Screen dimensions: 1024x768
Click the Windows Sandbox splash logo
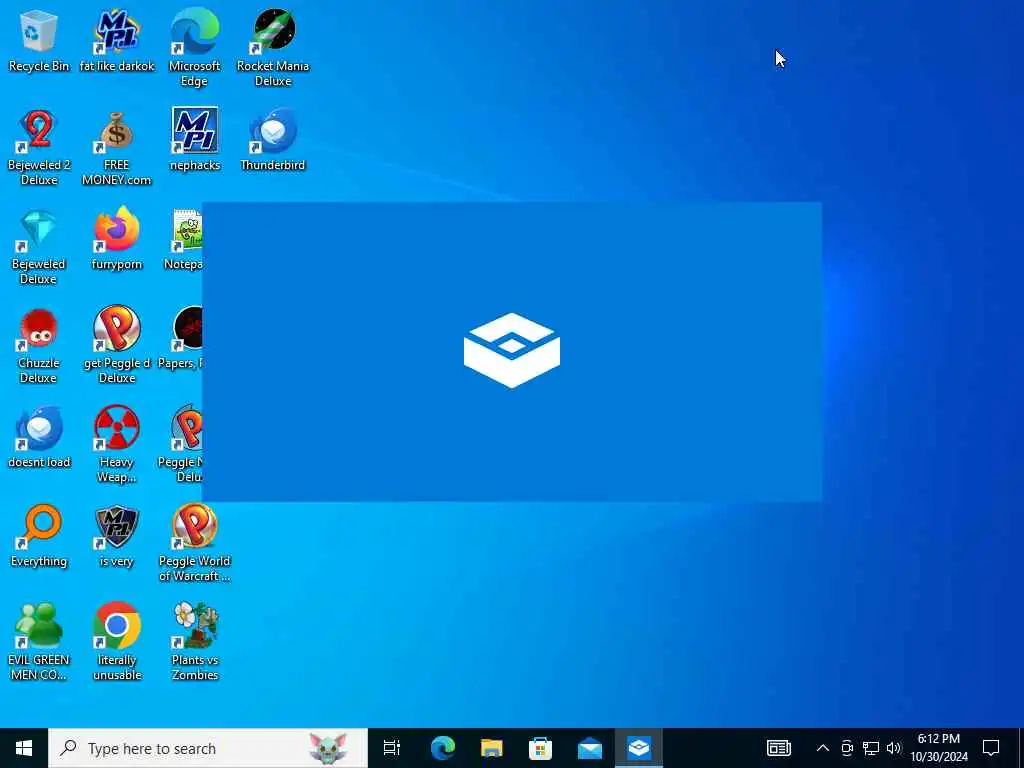512,351
